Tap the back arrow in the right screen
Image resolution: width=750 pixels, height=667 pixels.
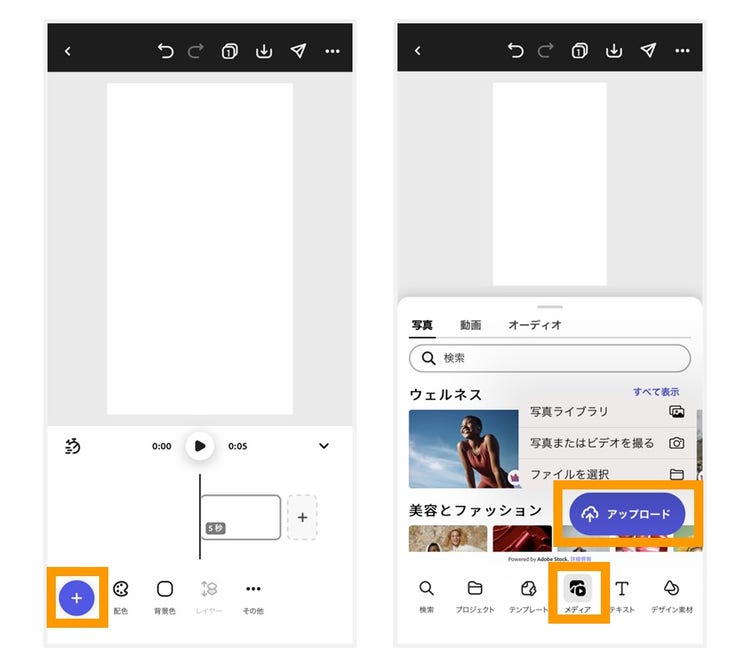(418, 50)
